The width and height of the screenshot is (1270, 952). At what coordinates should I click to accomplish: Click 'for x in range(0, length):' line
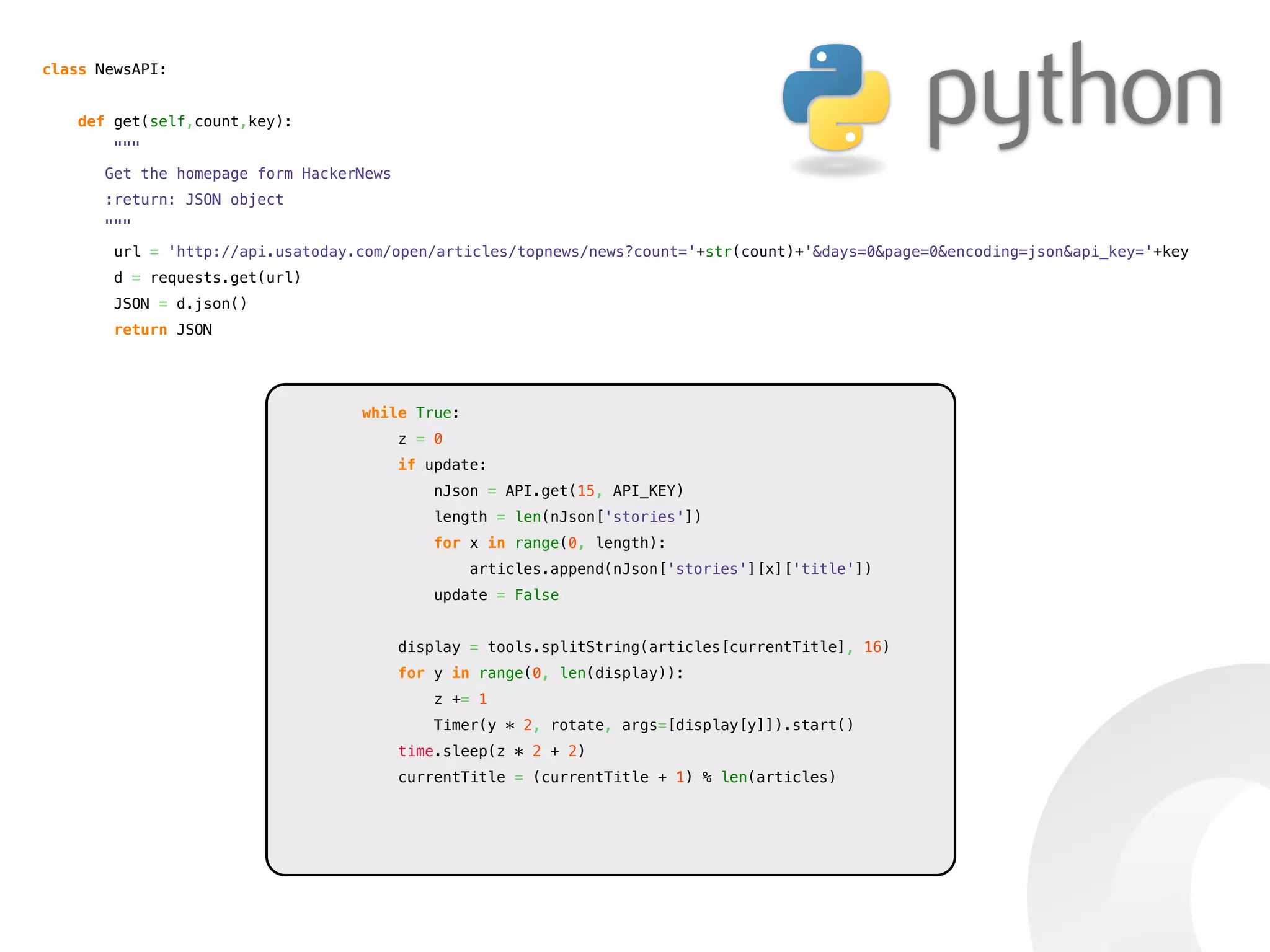(550, 543)
